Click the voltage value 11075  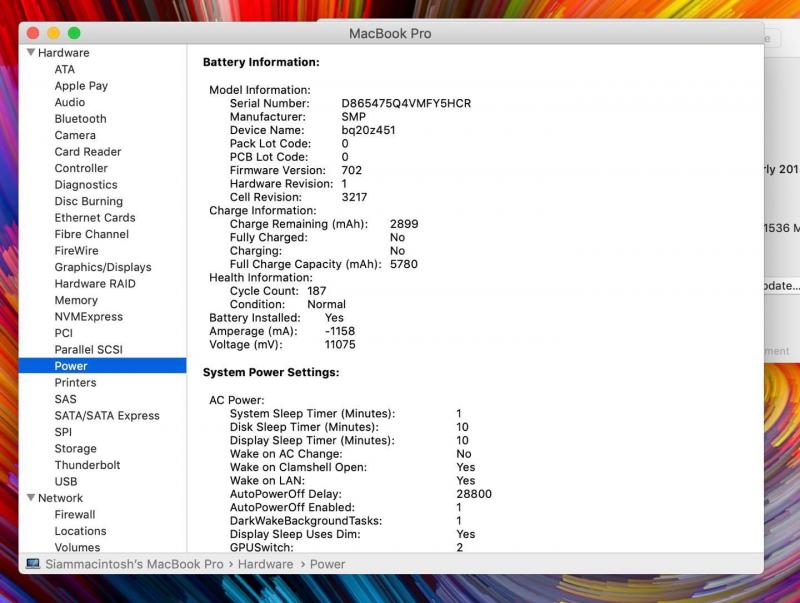pyautogui.click(x=340, y=344)
